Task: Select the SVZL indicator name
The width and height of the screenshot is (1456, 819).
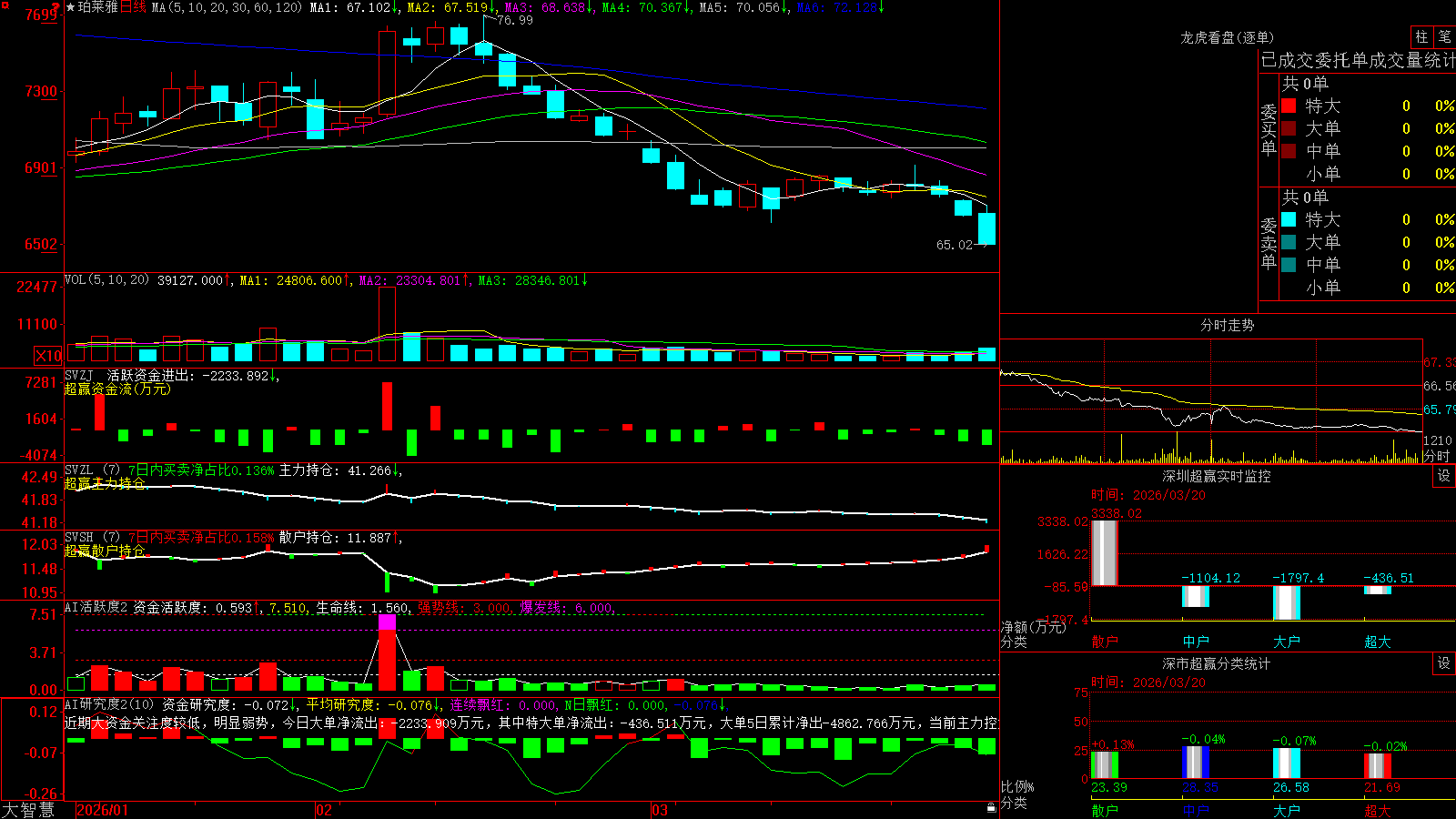Action: (78, 470)
